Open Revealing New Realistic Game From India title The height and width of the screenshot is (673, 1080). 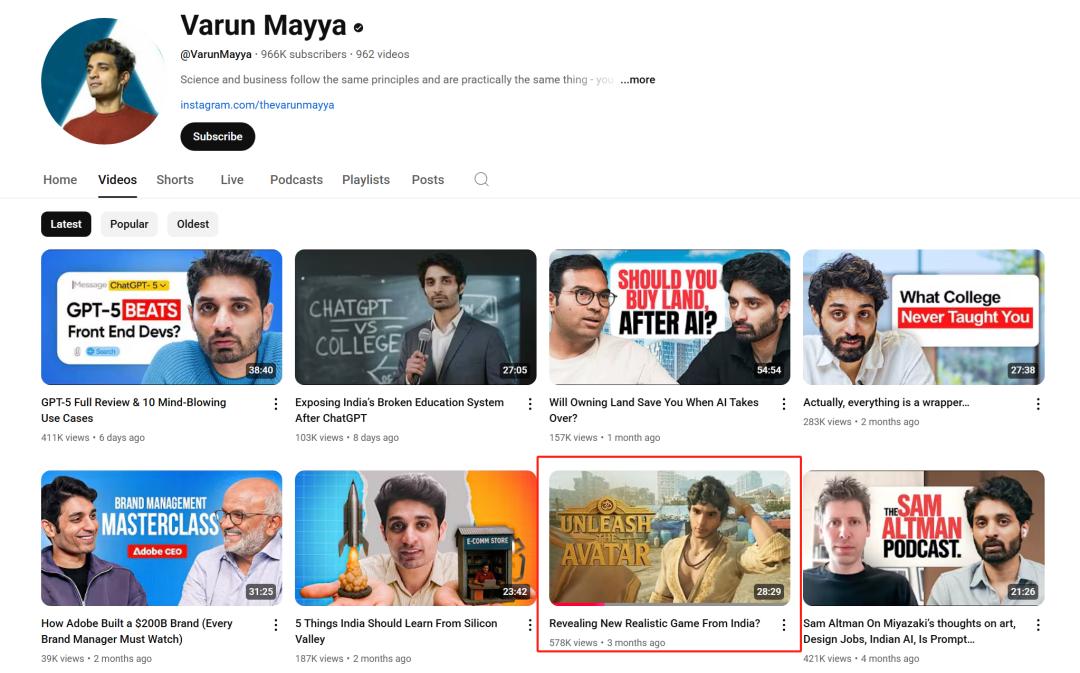coord(654,623)
